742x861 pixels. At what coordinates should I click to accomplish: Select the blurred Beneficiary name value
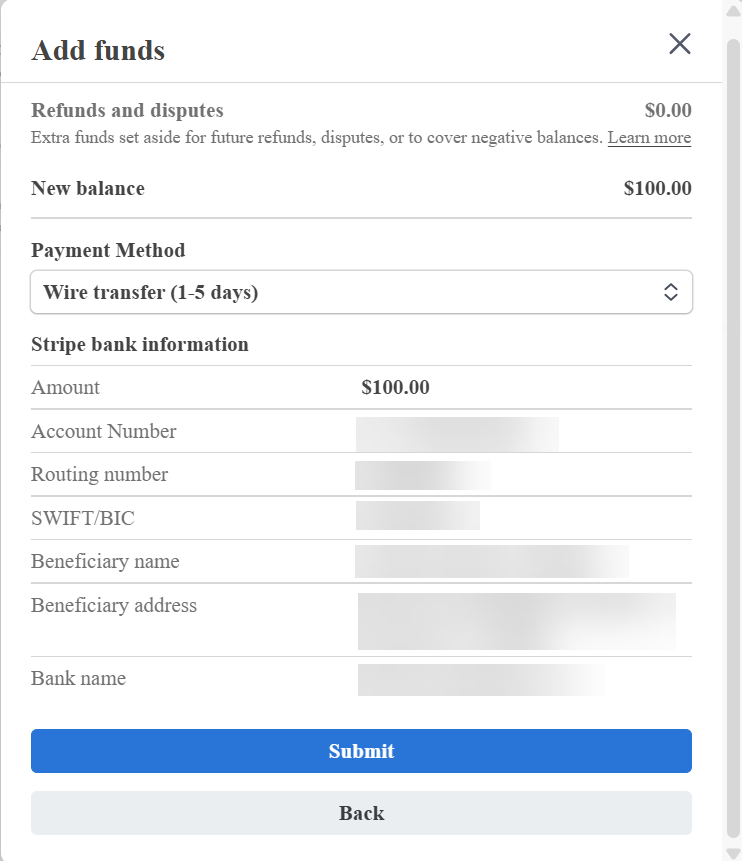point(491,561)
